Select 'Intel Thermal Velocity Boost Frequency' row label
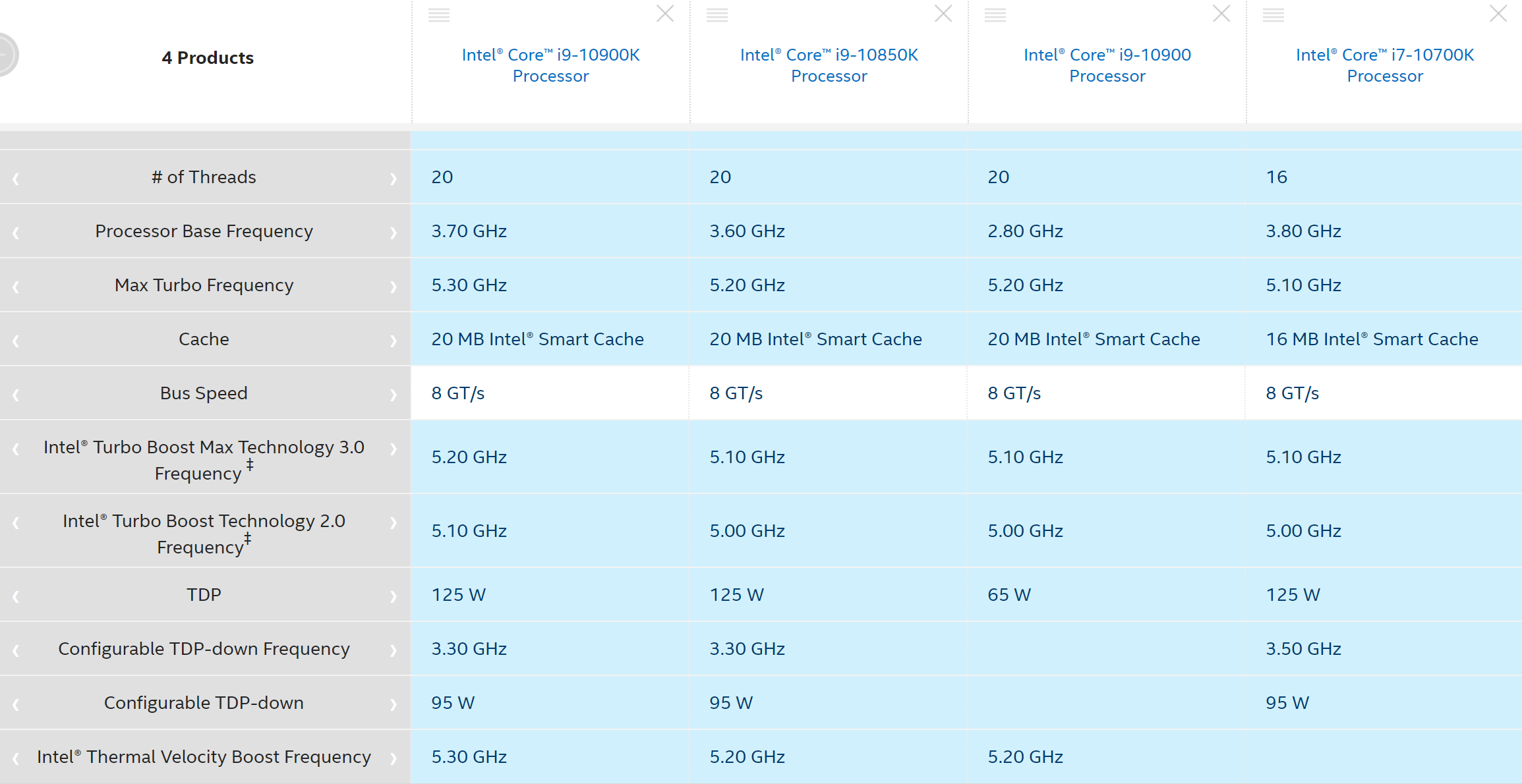This screenshot has height=784, width=1522. [x=204, y=757]
